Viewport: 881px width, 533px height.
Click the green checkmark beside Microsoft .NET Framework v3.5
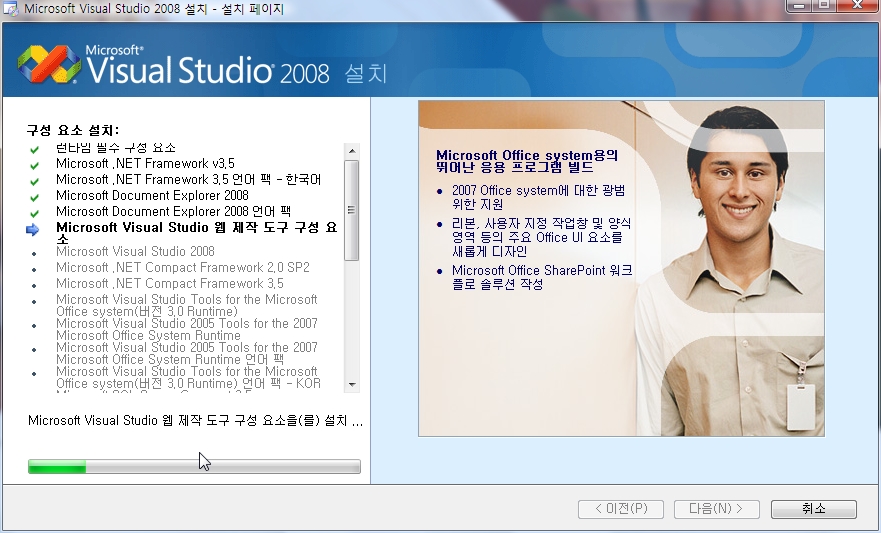34,165
